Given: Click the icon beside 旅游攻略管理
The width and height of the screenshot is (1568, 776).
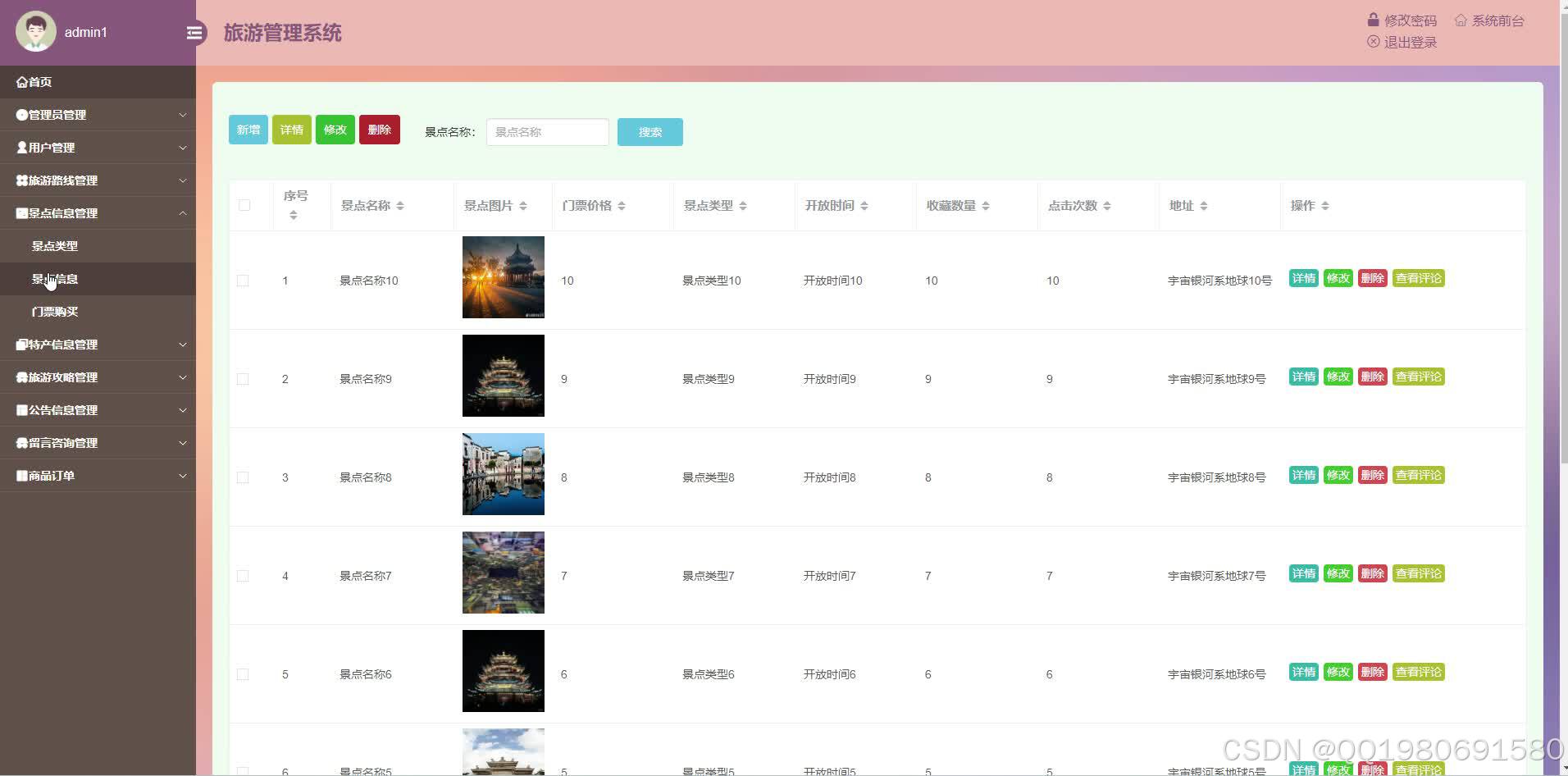Looking at the screenshot, I should point(22,377).
